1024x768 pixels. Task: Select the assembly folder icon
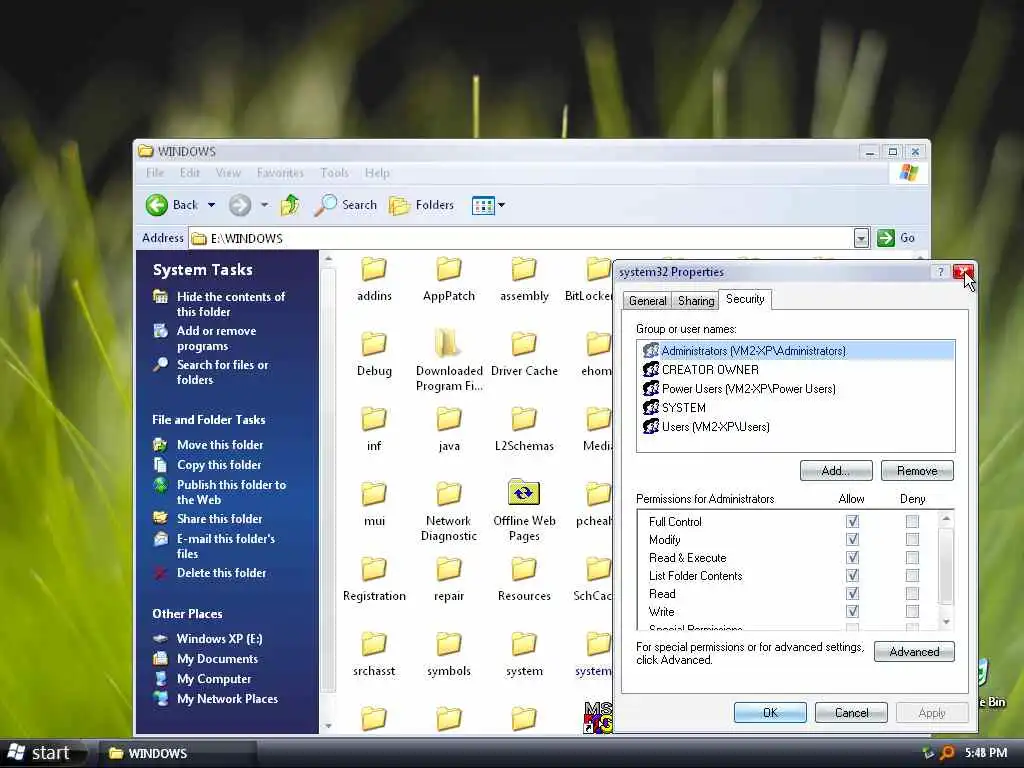click(524, 269)
